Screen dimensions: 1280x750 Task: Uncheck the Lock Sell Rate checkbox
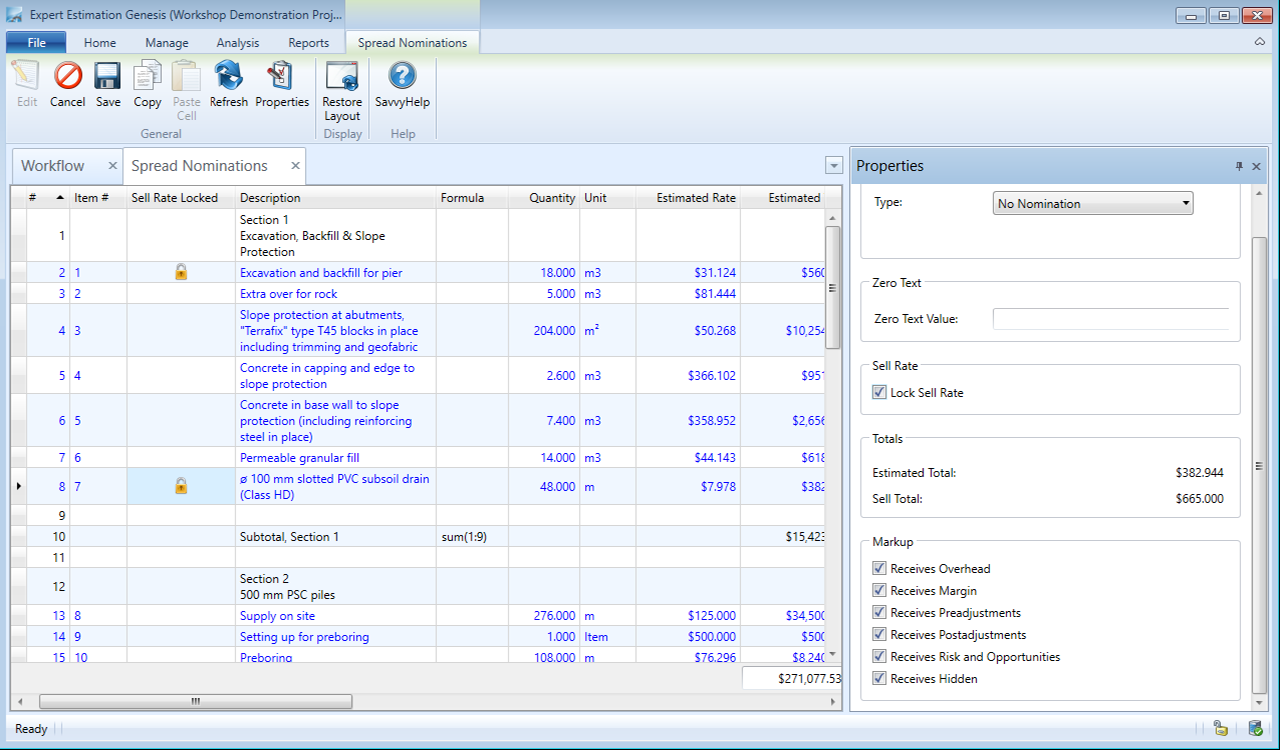pos(880,393)
